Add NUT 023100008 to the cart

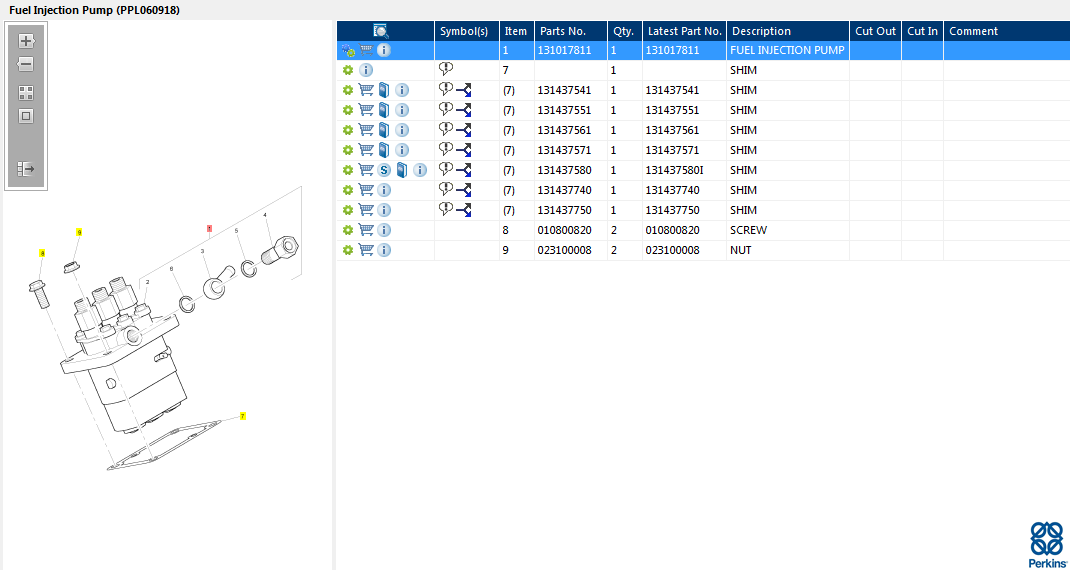coord(366,250)
